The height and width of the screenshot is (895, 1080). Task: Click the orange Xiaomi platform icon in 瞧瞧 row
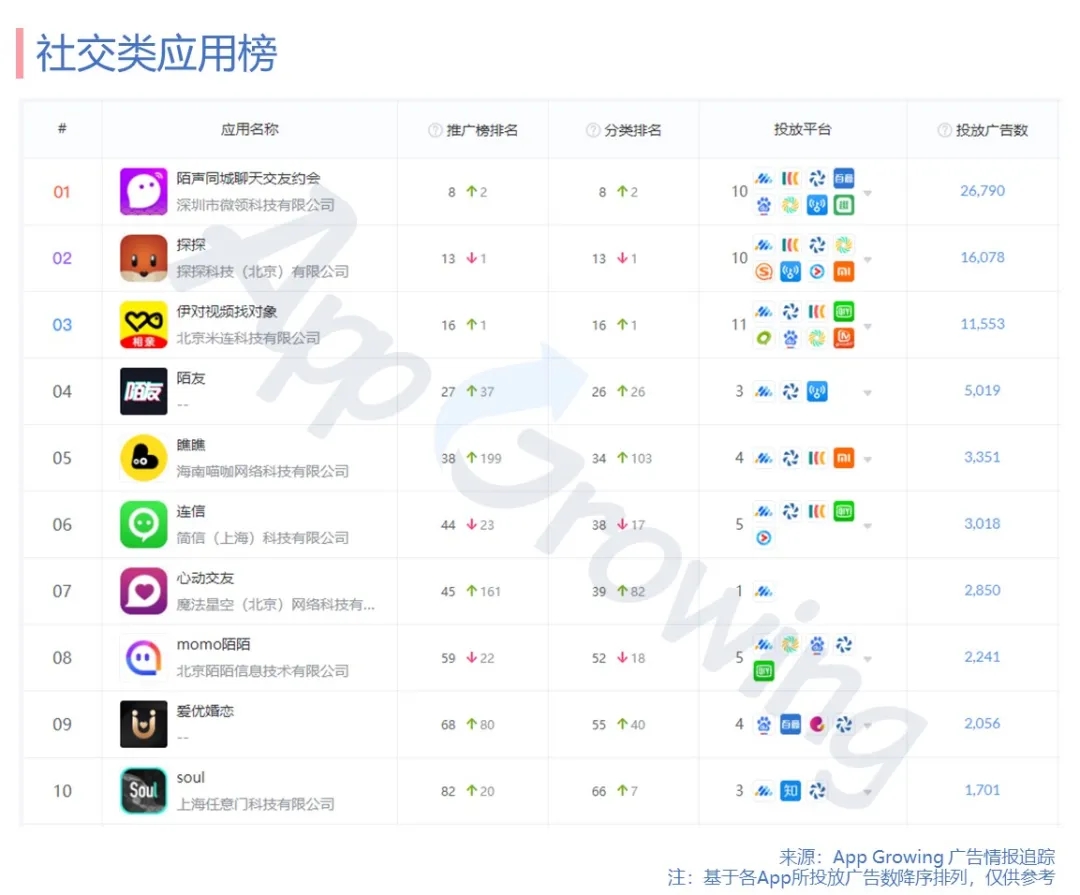point(844,458)
